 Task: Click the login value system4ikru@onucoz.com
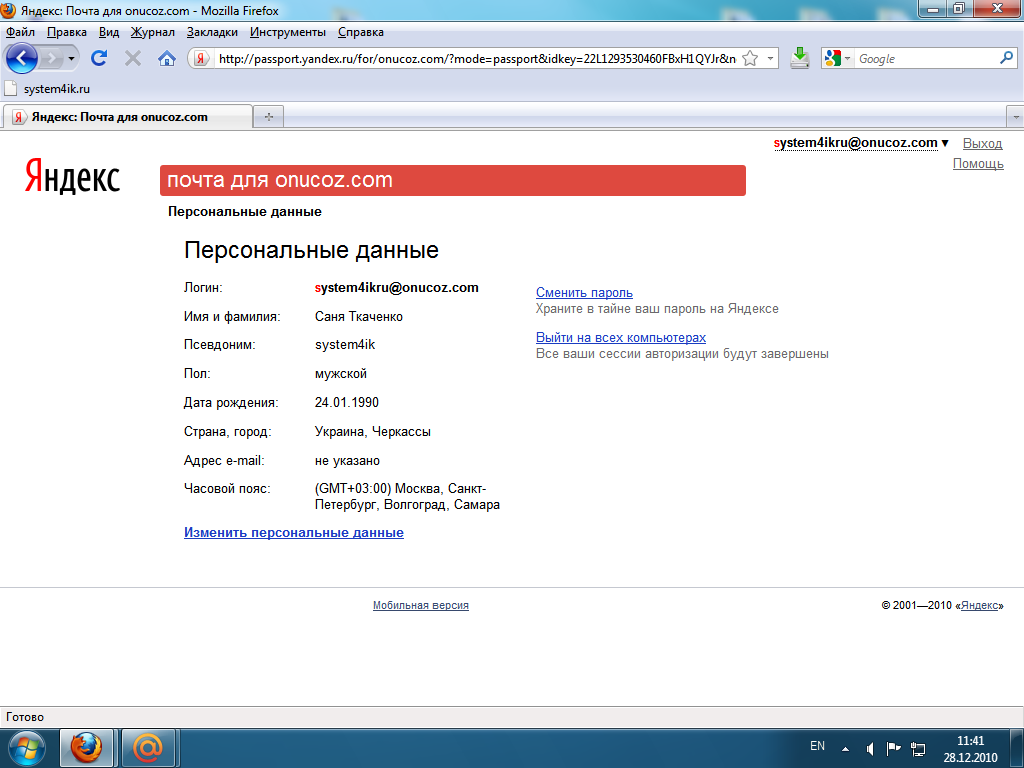(396, 288)
